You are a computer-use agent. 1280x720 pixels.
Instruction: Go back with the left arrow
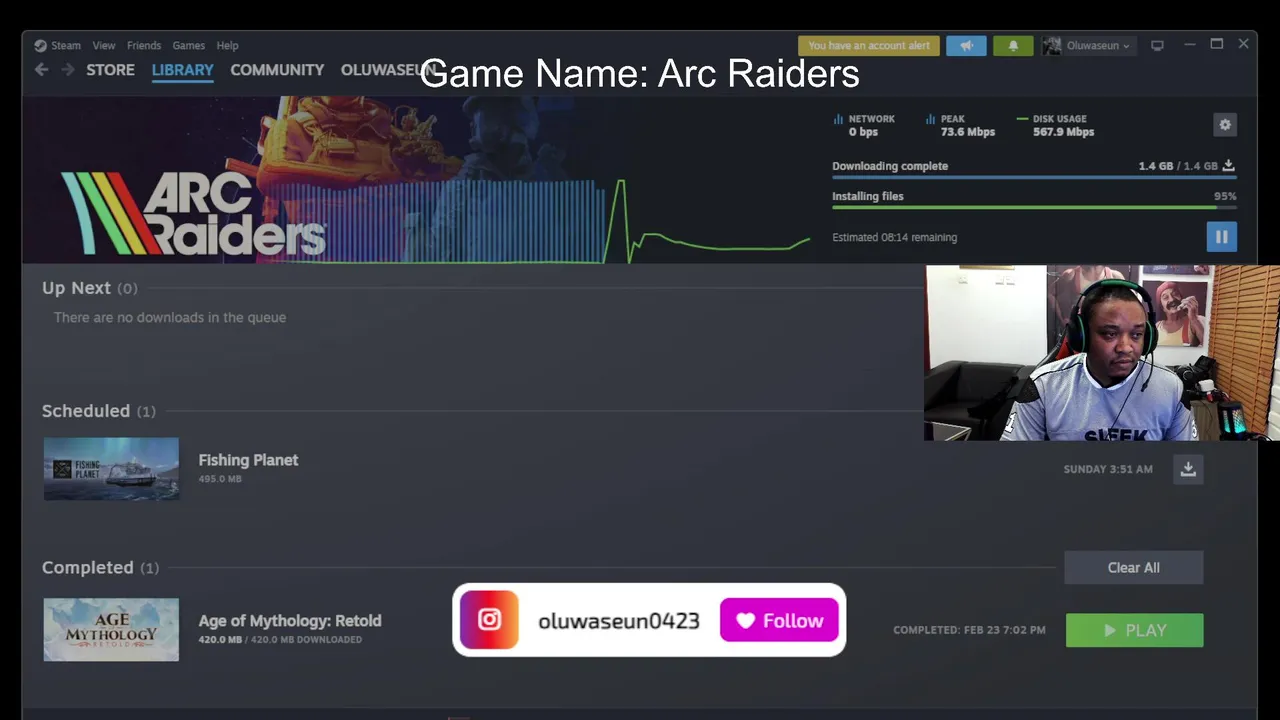click(x=41, y=69)
